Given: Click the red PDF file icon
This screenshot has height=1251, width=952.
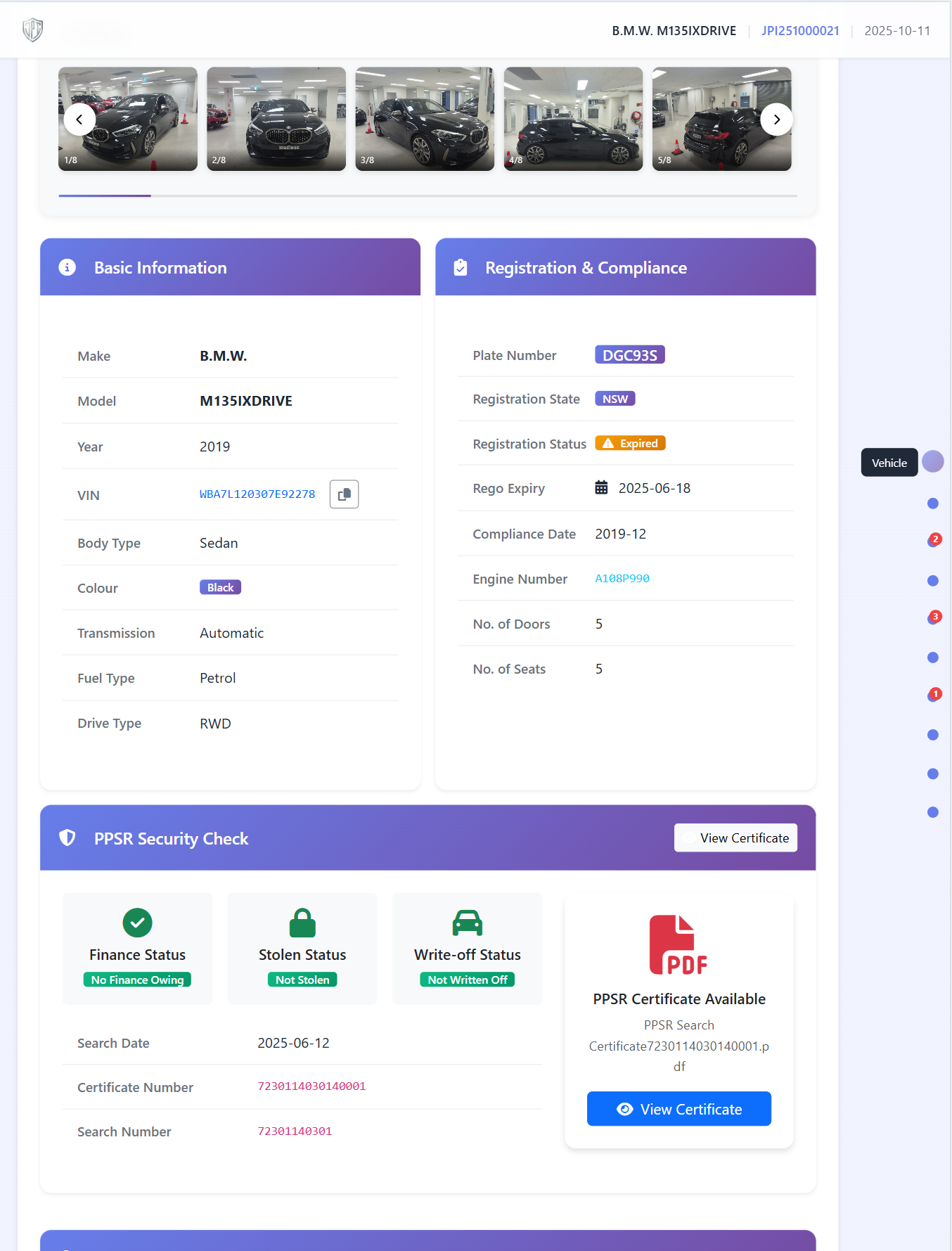Looking at the screenshot, I should tap(678, 944).
